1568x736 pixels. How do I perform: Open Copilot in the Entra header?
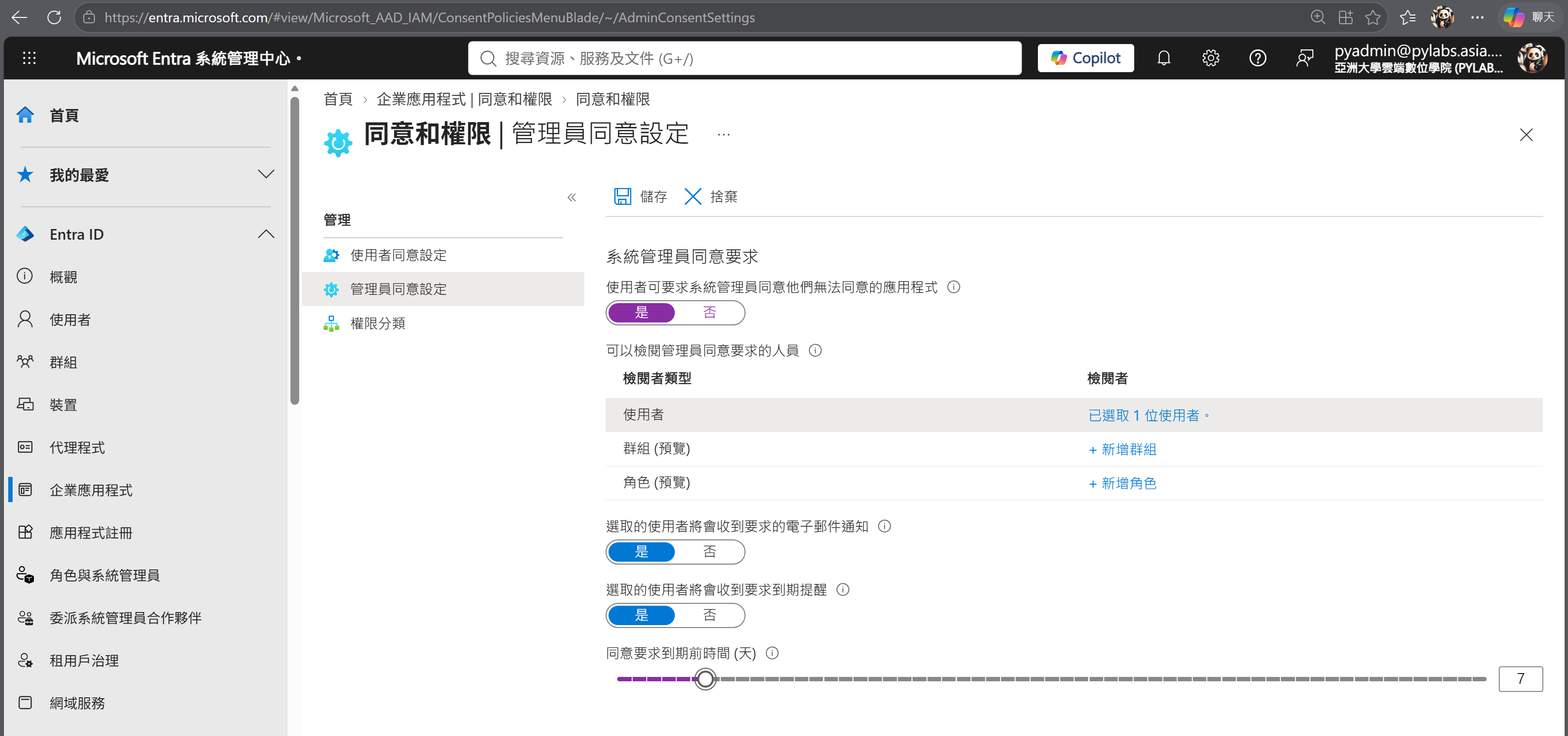[1085, 59]
